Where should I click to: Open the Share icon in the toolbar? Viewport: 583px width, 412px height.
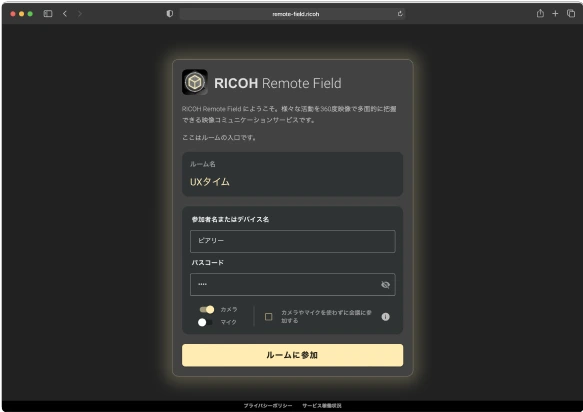pos(540,13)
